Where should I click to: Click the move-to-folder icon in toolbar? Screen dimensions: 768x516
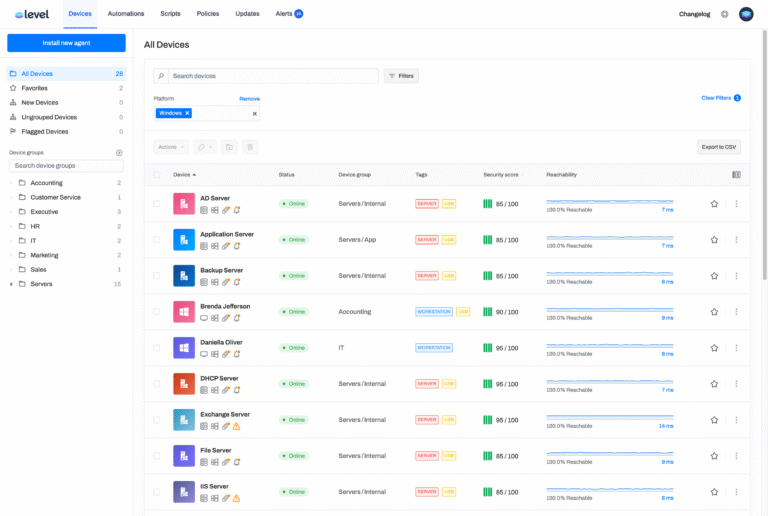[x=229, y=147]
